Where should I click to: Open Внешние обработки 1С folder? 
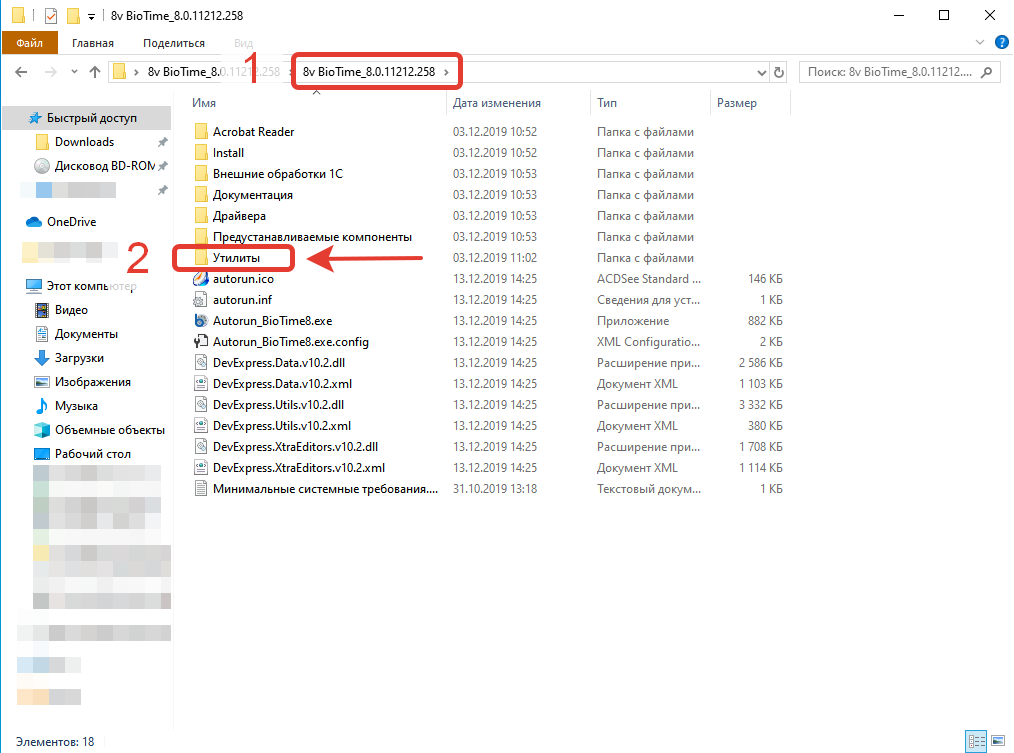click(277, 174)
